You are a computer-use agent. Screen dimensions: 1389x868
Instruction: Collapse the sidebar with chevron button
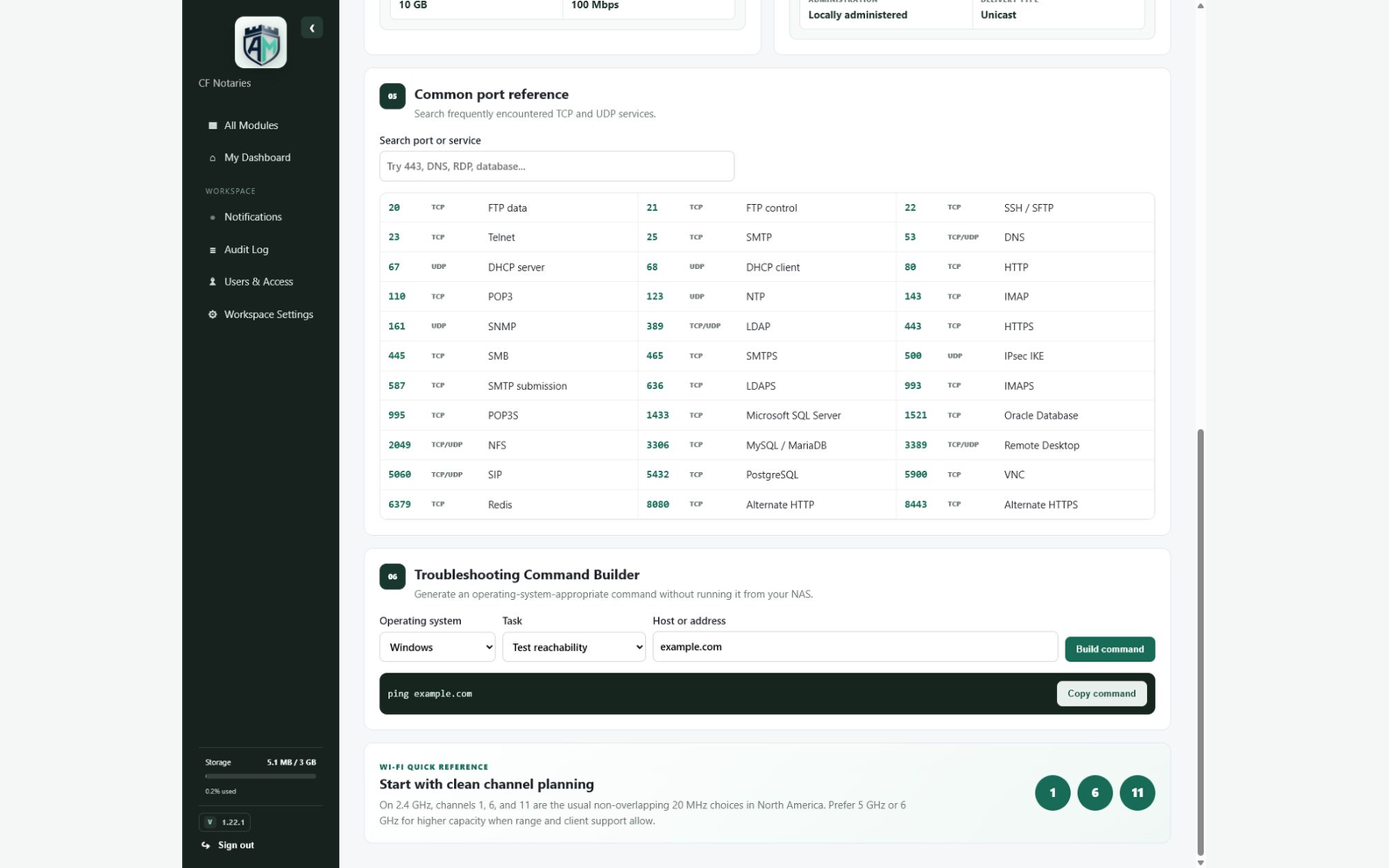(312, 28)
